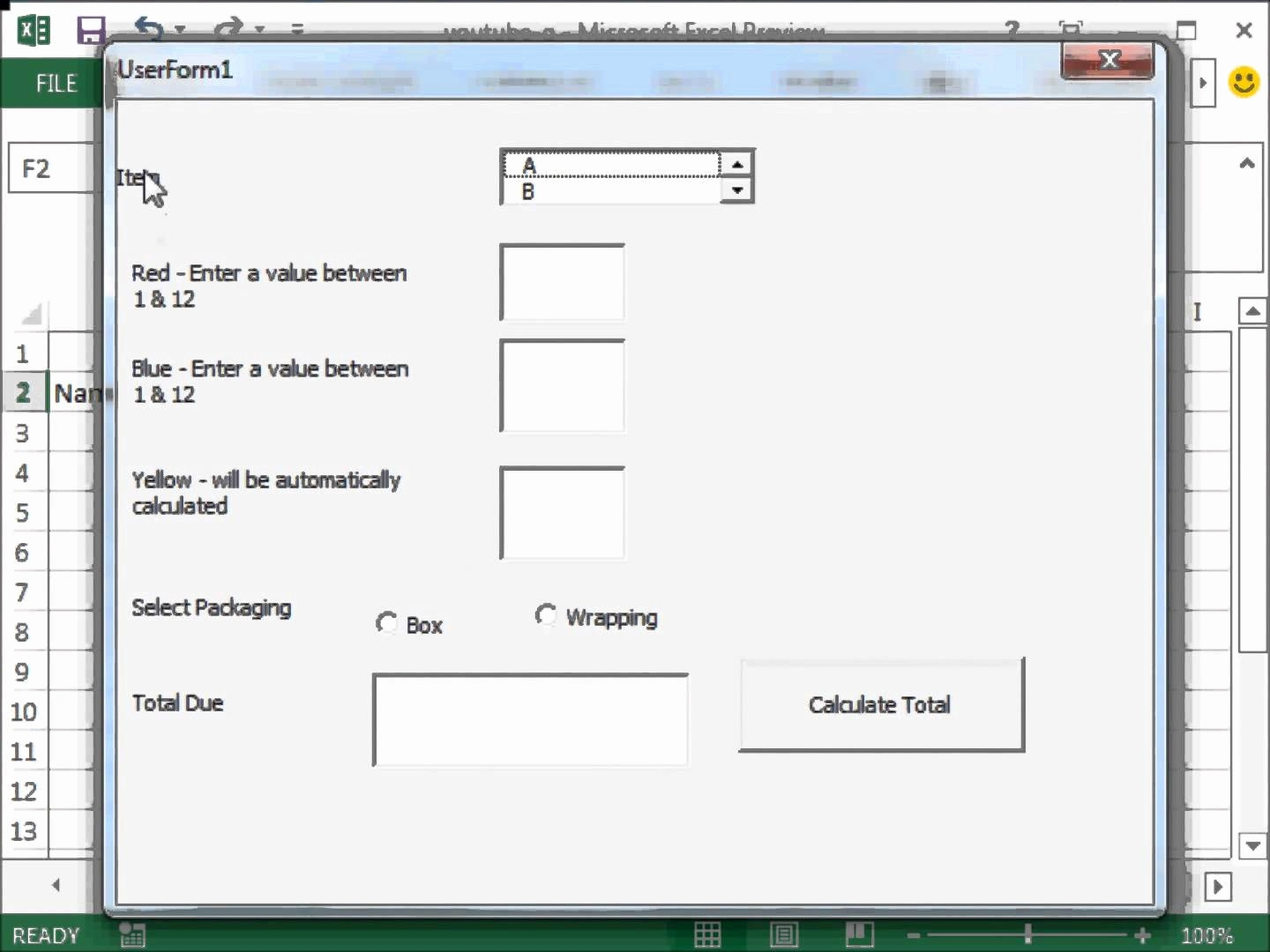Click the Calculate Total button

tap(880, 705)
